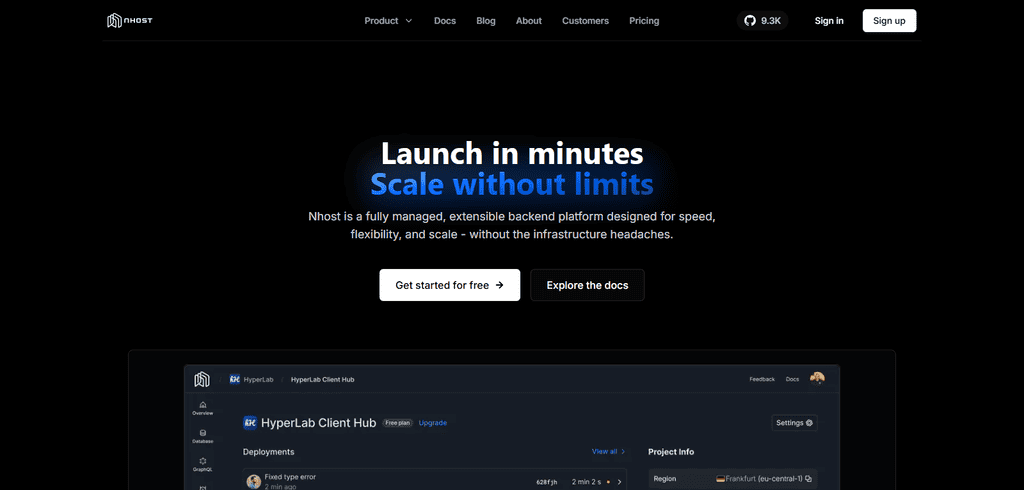Click the Fixed type error deployment author avatar

pyautogui.click(x=254, y=482)
